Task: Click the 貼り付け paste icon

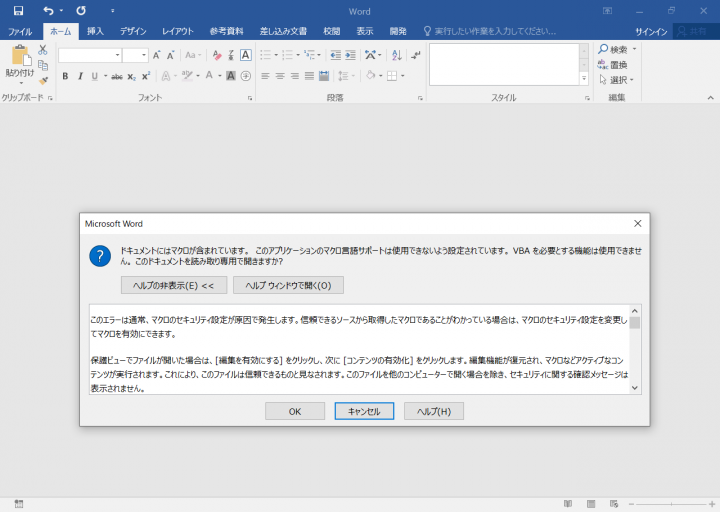Action: click(20, 56)
